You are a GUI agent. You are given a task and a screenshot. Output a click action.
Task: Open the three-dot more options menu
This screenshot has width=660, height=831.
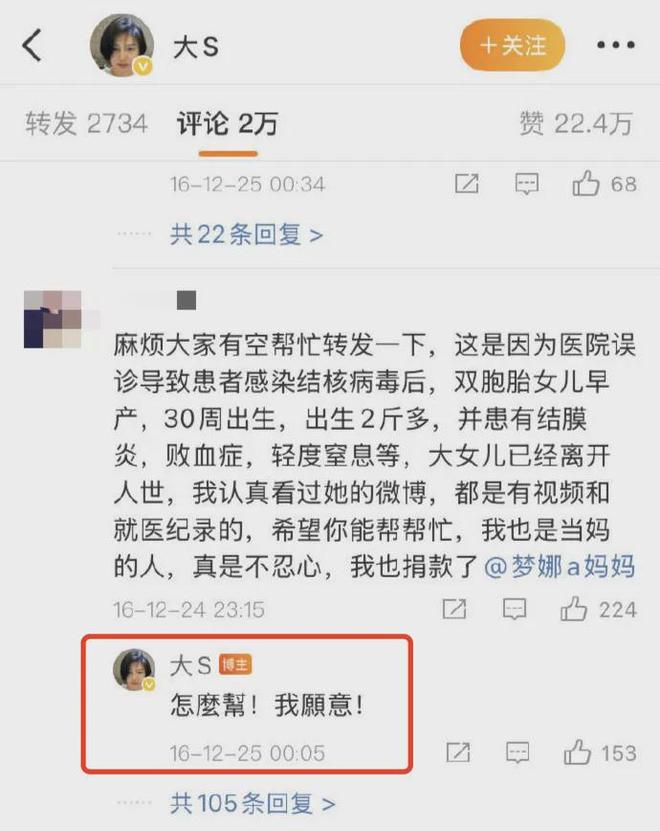[x=615, y=45]
